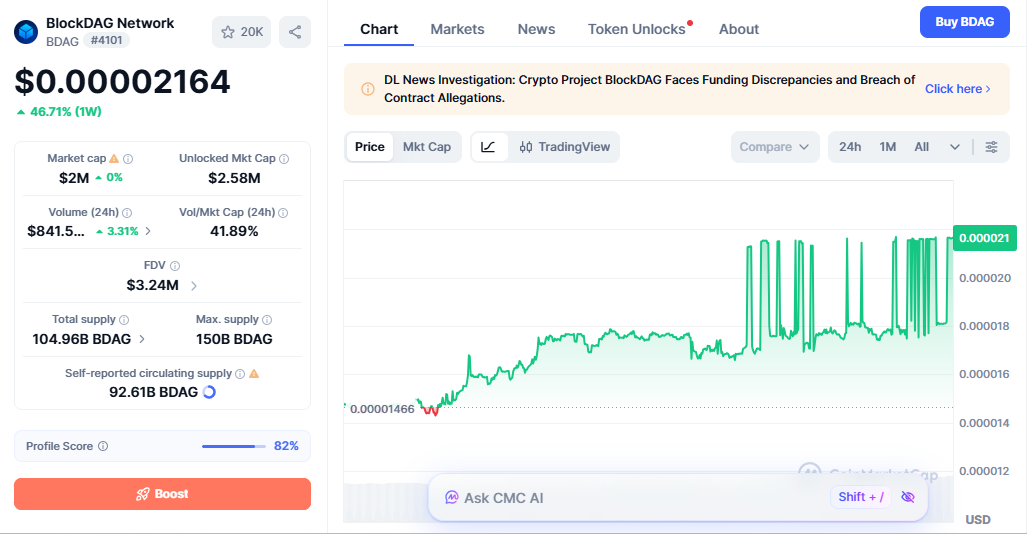Click the 82% profile score value
This screenshot has width=1027, height=534.
(286, 446)
